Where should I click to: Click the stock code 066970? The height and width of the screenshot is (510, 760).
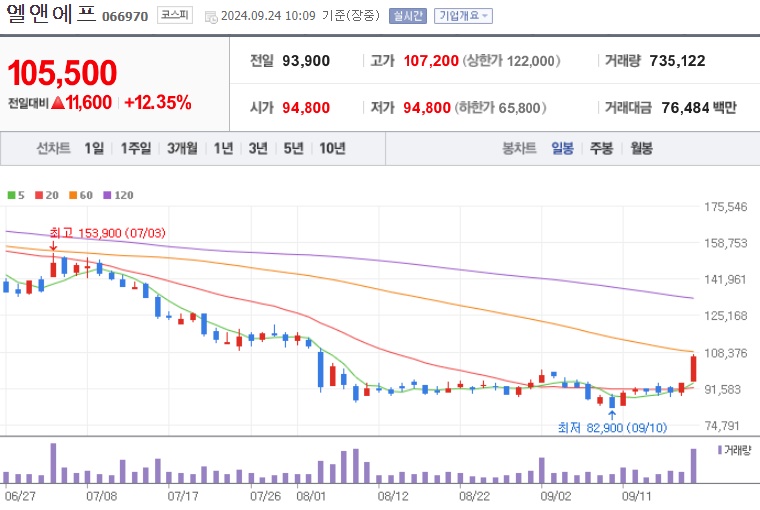tap(125, 17)
